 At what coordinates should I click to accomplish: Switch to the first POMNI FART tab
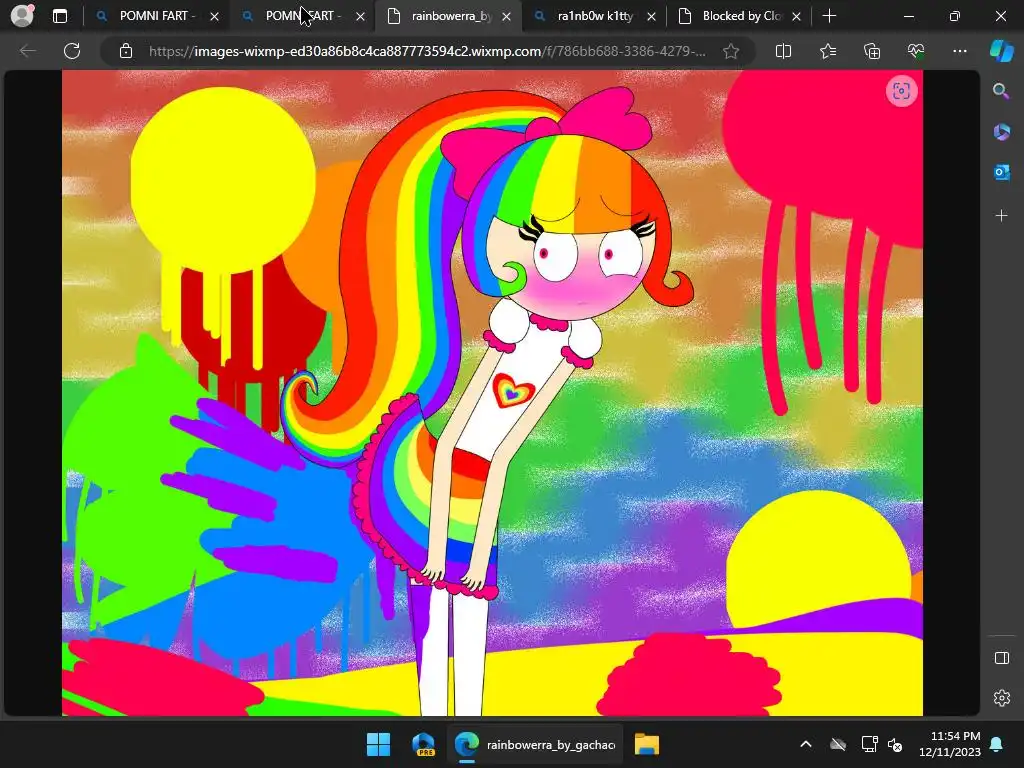157,16
